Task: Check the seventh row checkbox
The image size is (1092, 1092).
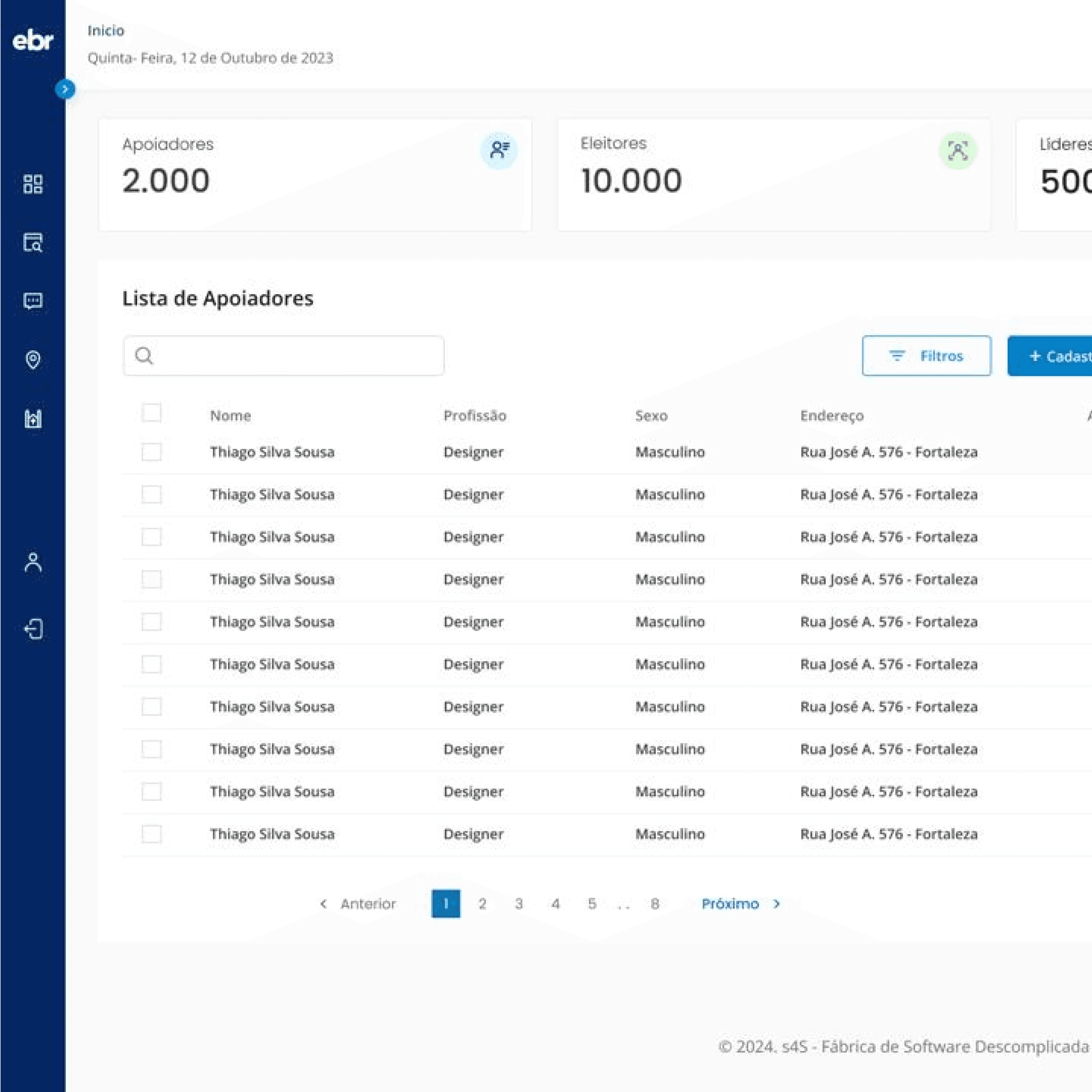Action: [152, 706]
